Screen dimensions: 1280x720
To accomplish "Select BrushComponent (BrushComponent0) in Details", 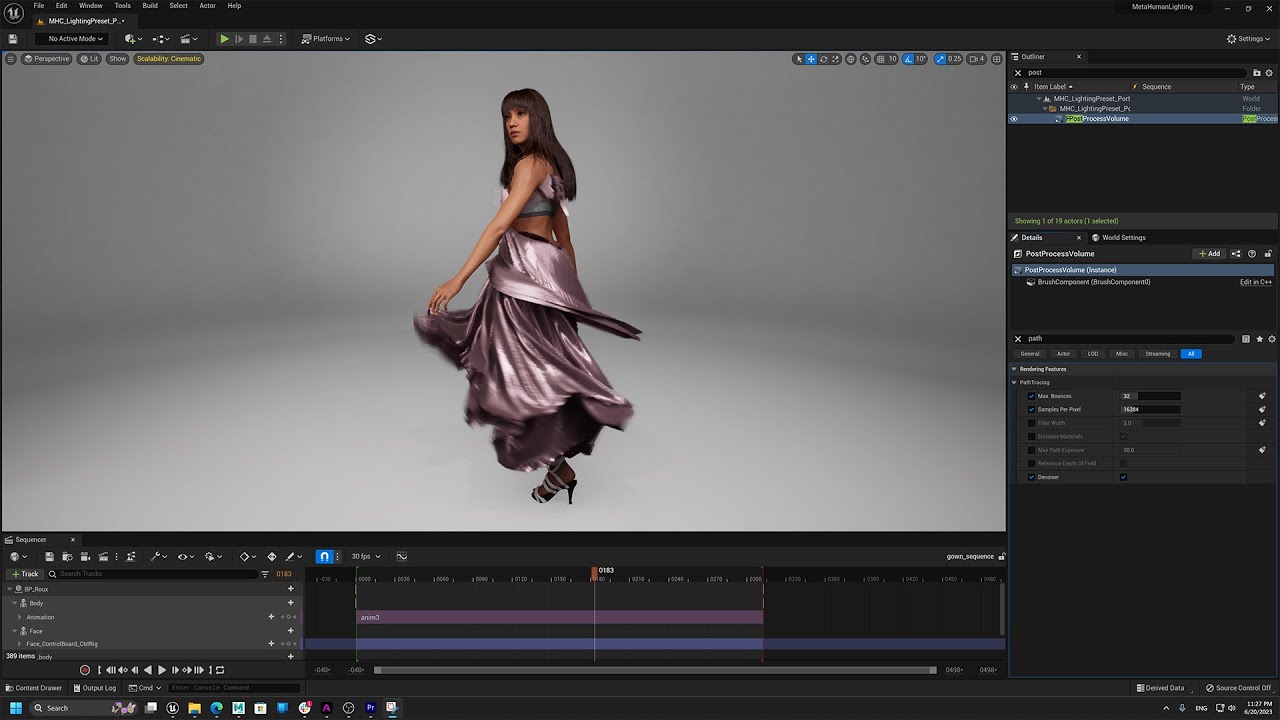I will (x=1093, y=282).
